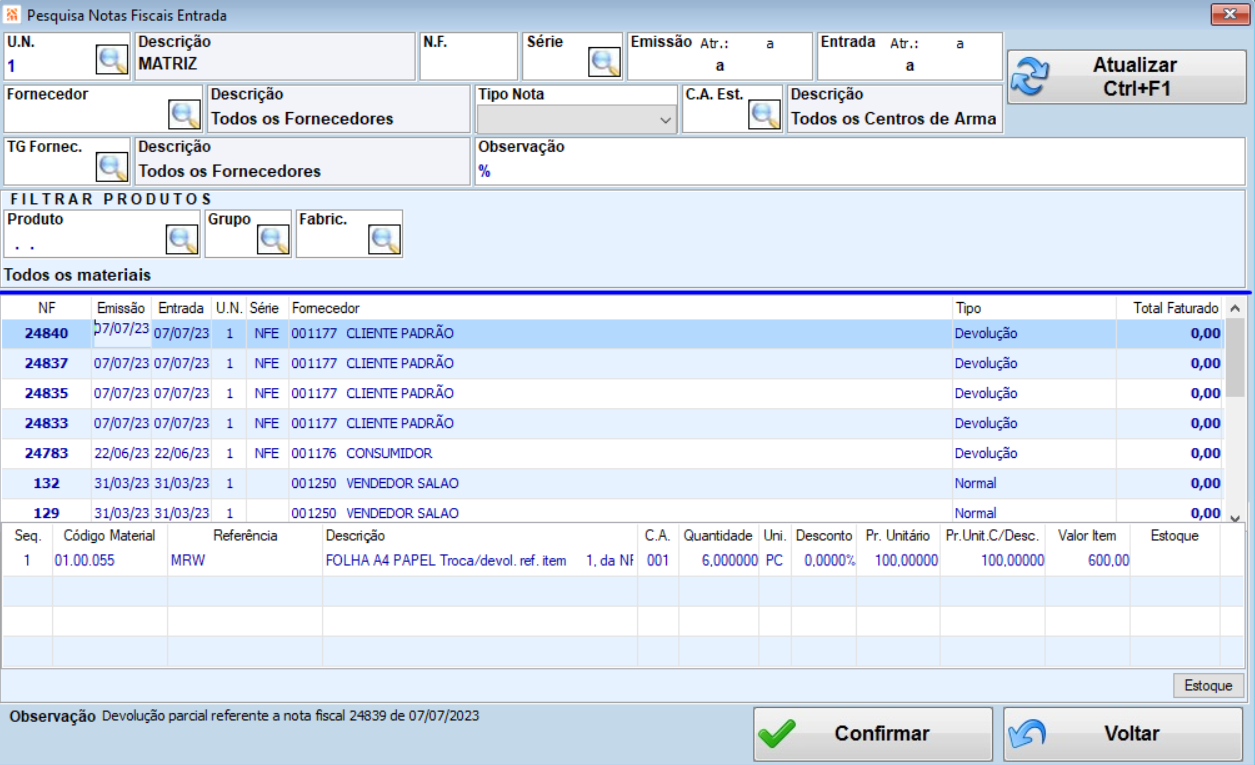Click in the N.F. input field
The width and height of the screenshot is (1255, 765).
[468, 56]
